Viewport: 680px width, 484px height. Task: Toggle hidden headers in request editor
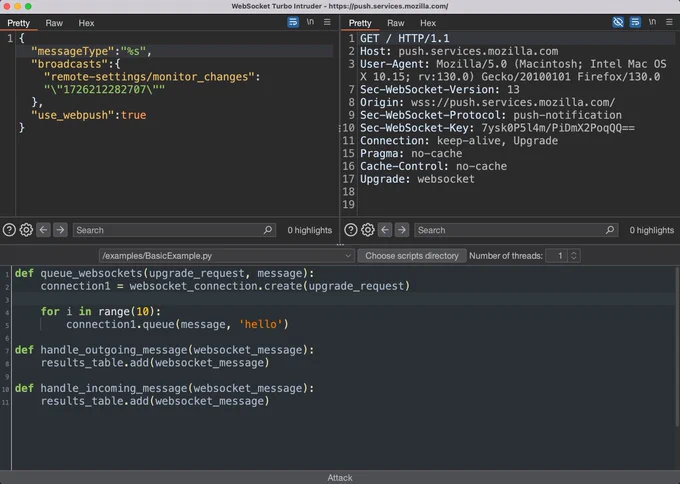[618, 22]
